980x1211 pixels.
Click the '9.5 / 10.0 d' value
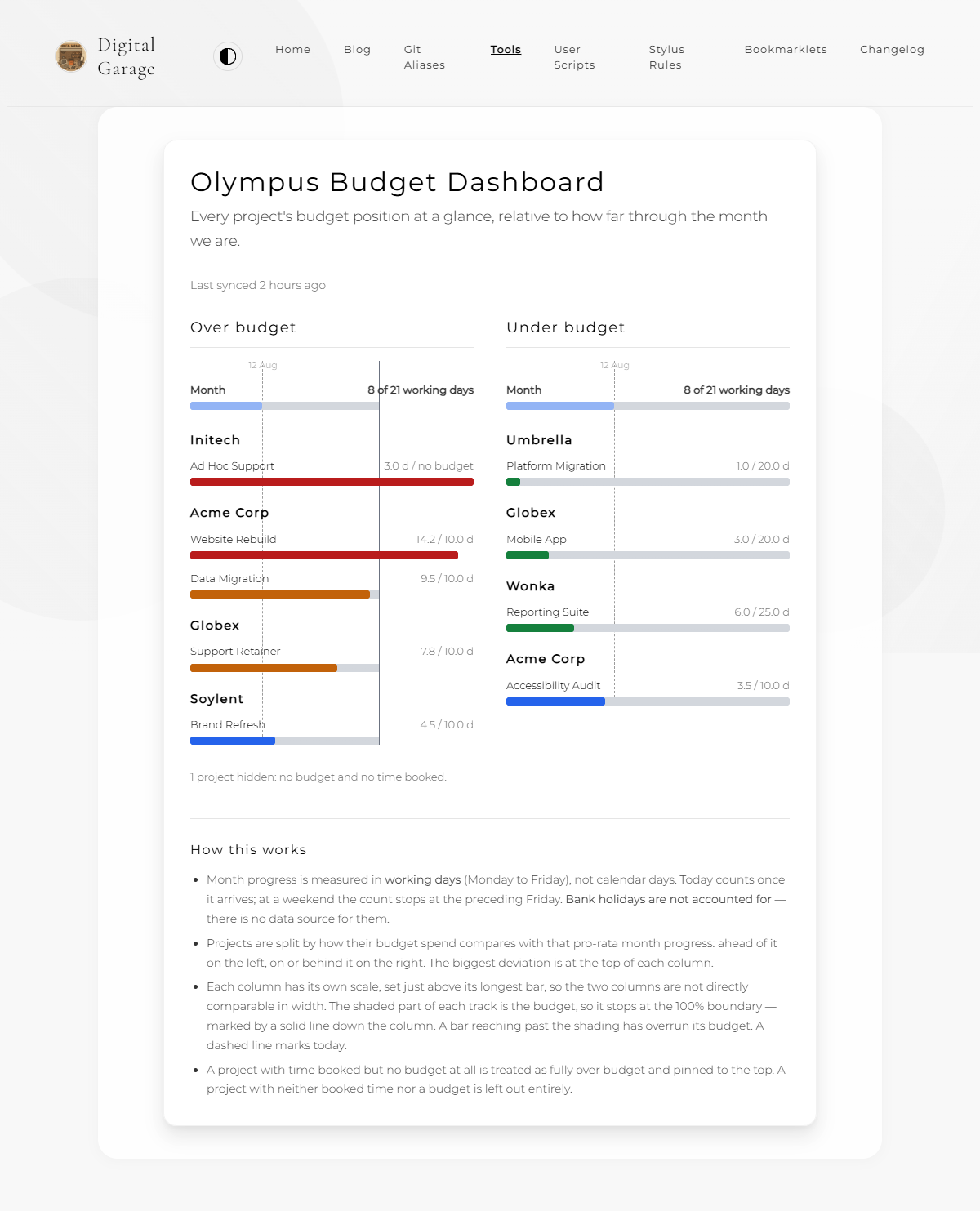point(447,578)
